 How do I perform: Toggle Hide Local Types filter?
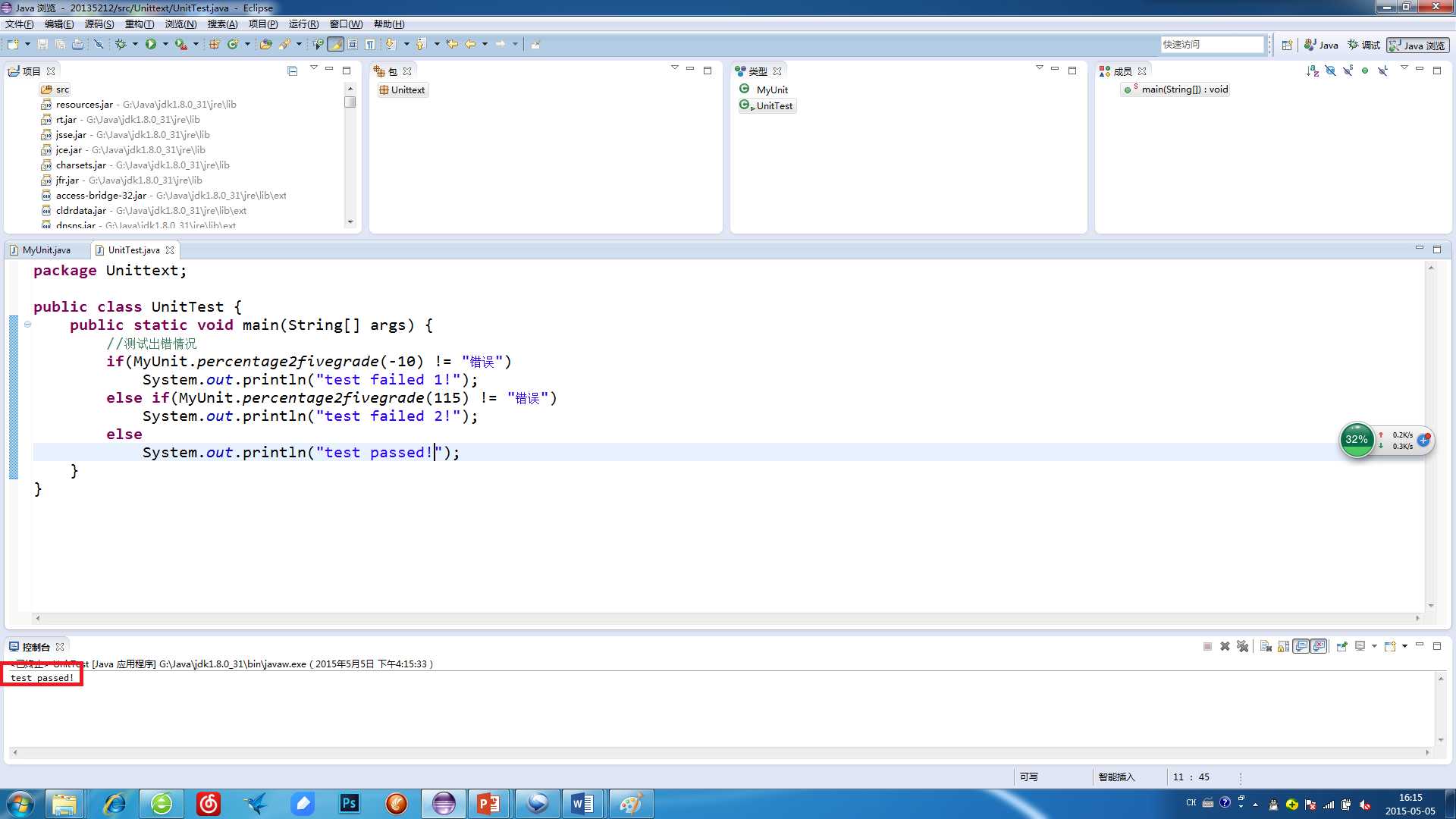1382,71
